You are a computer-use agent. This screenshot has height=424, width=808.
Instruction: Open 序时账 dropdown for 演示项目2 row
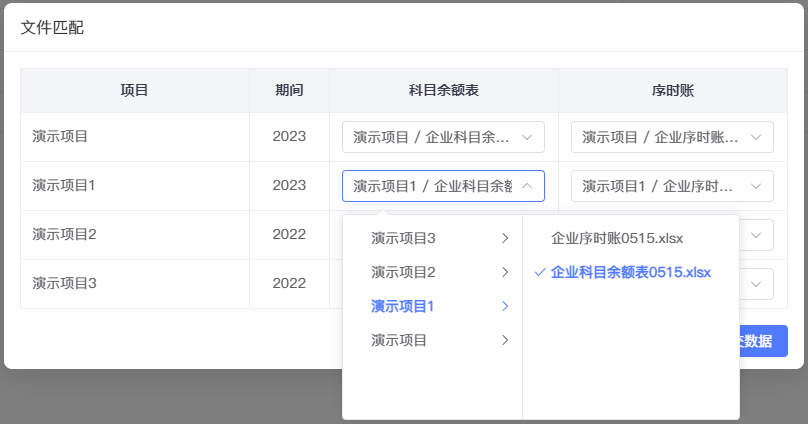pos(756,235)
